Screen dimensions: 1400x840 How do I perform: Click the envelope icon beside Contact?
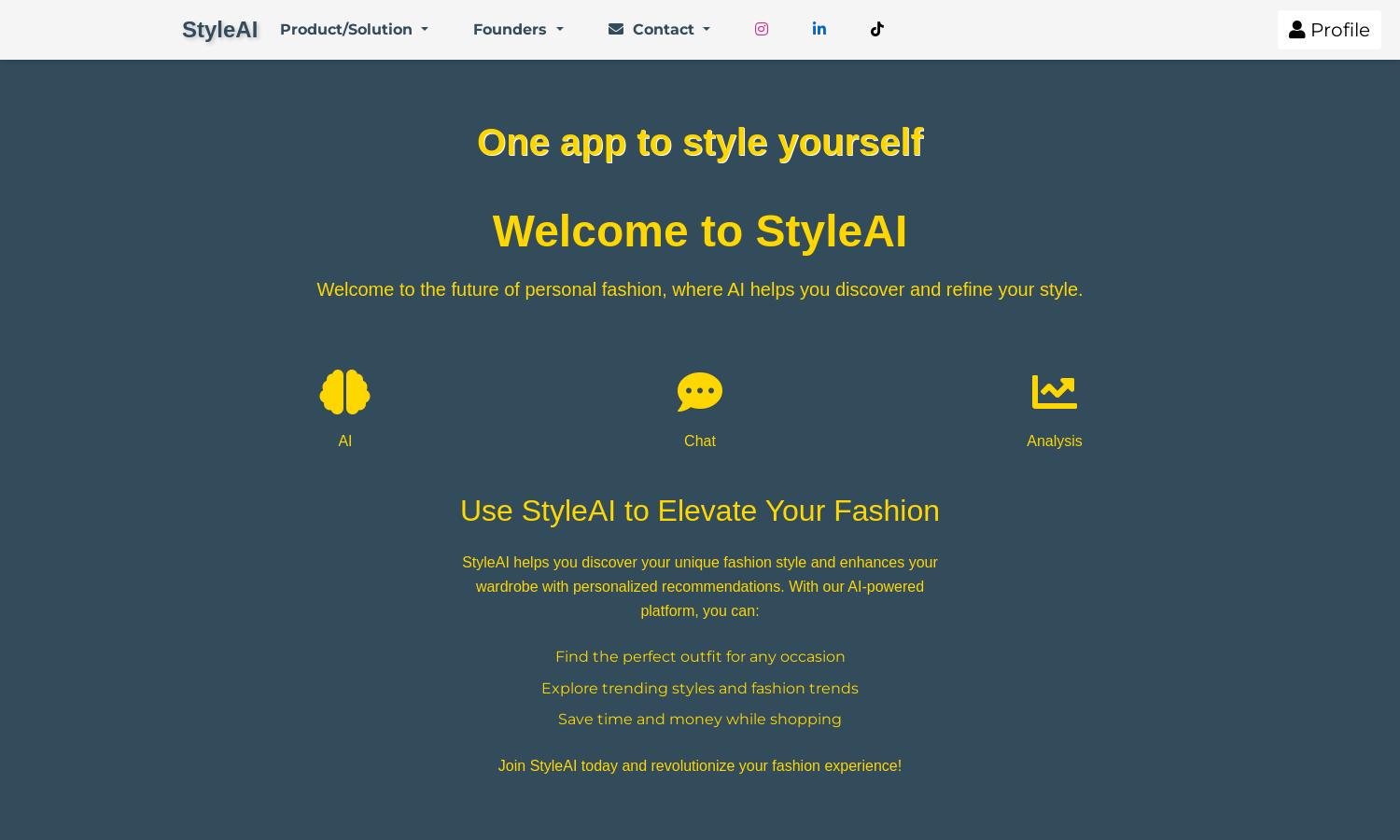coord(616,29)
